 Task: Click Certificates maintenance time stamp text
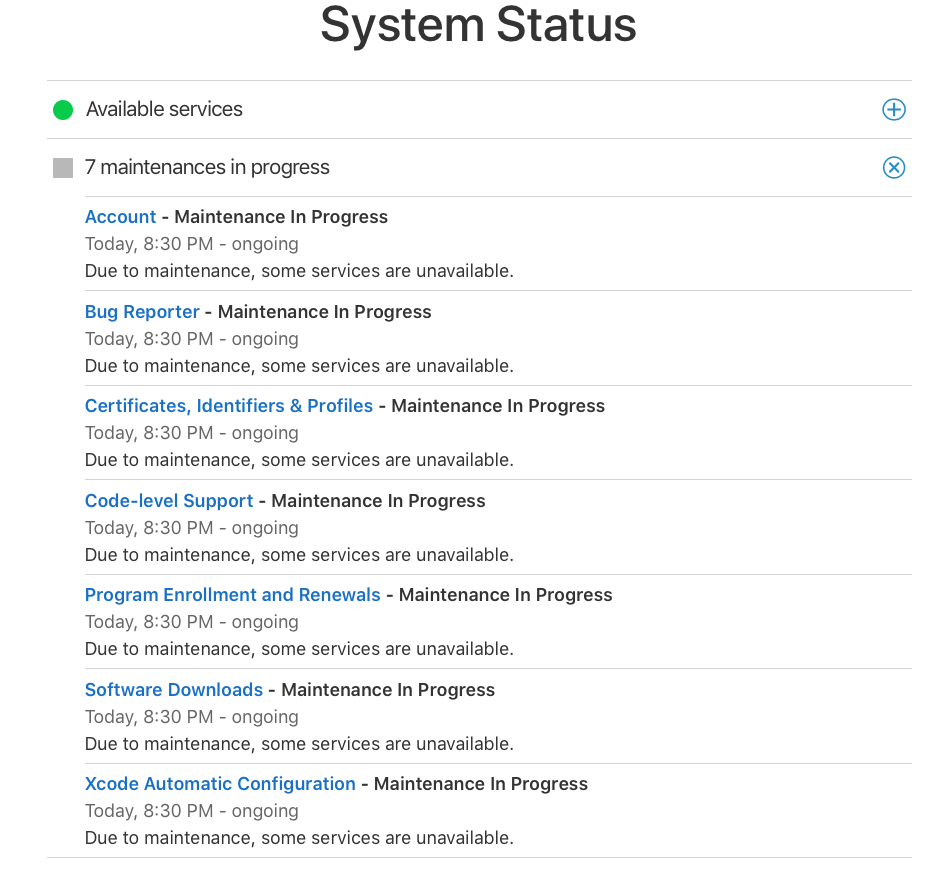click(x=192, y=433)
